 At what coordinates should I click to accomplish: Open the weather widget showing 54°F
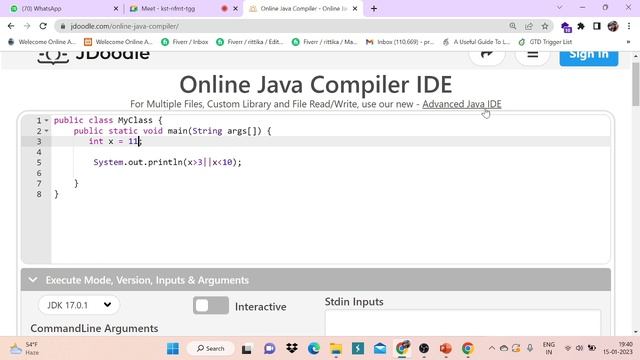[x=25, y=349]
